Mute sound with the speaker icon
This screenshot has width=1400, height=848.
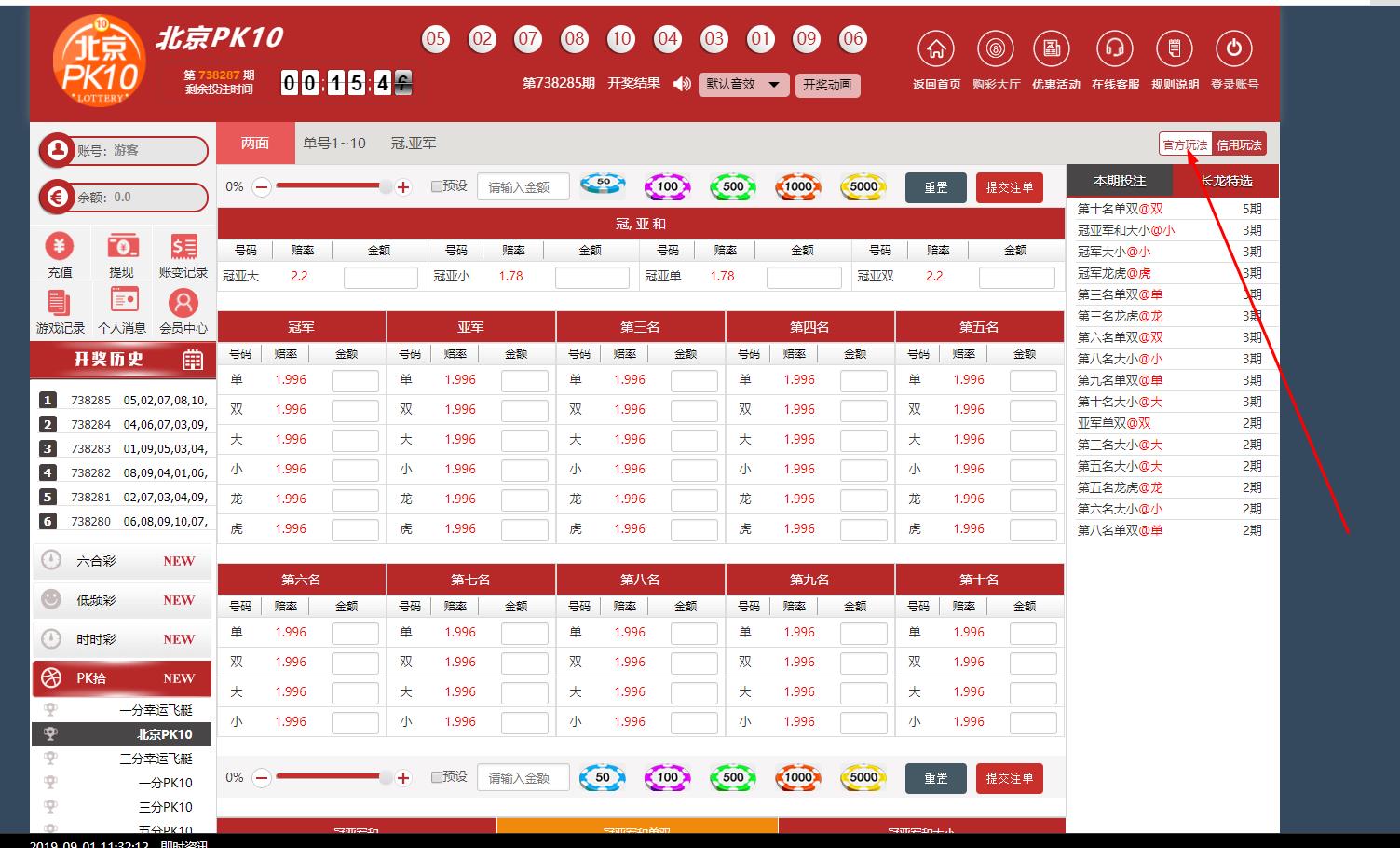[x=682, y=84]
